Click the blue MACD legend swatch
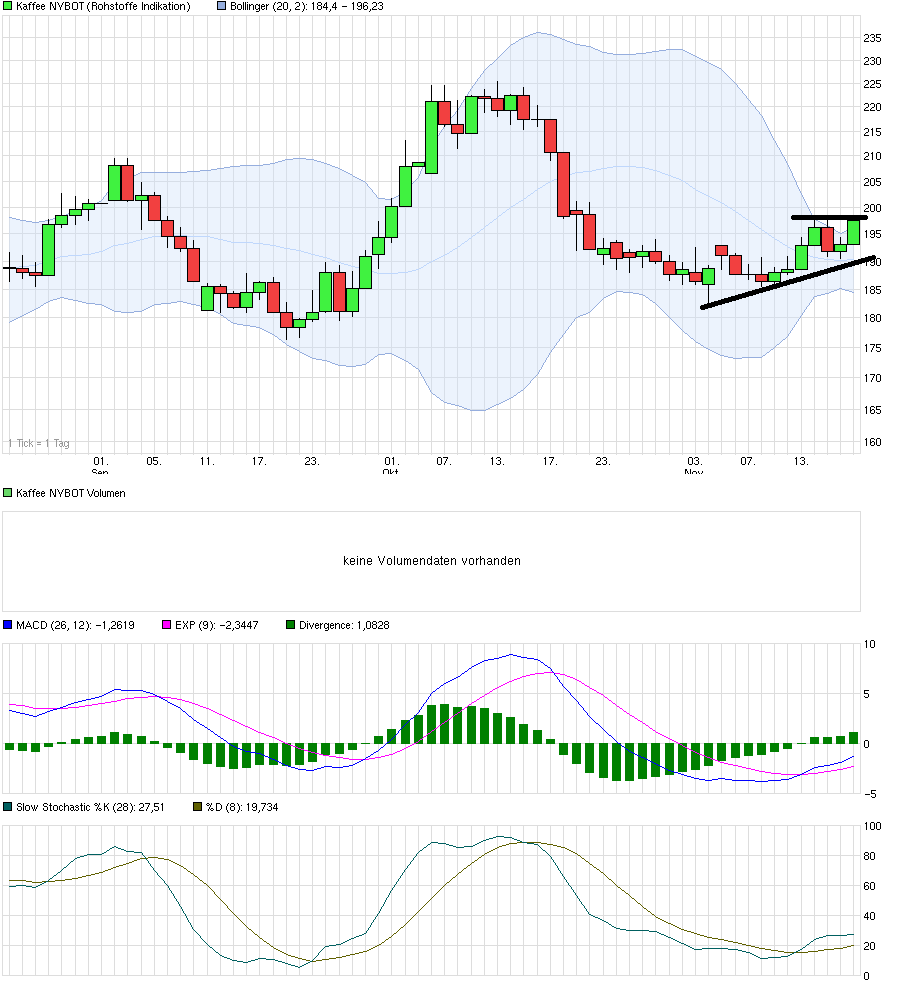This screenshot has height=986, width=907. click(x=8, y=625)
